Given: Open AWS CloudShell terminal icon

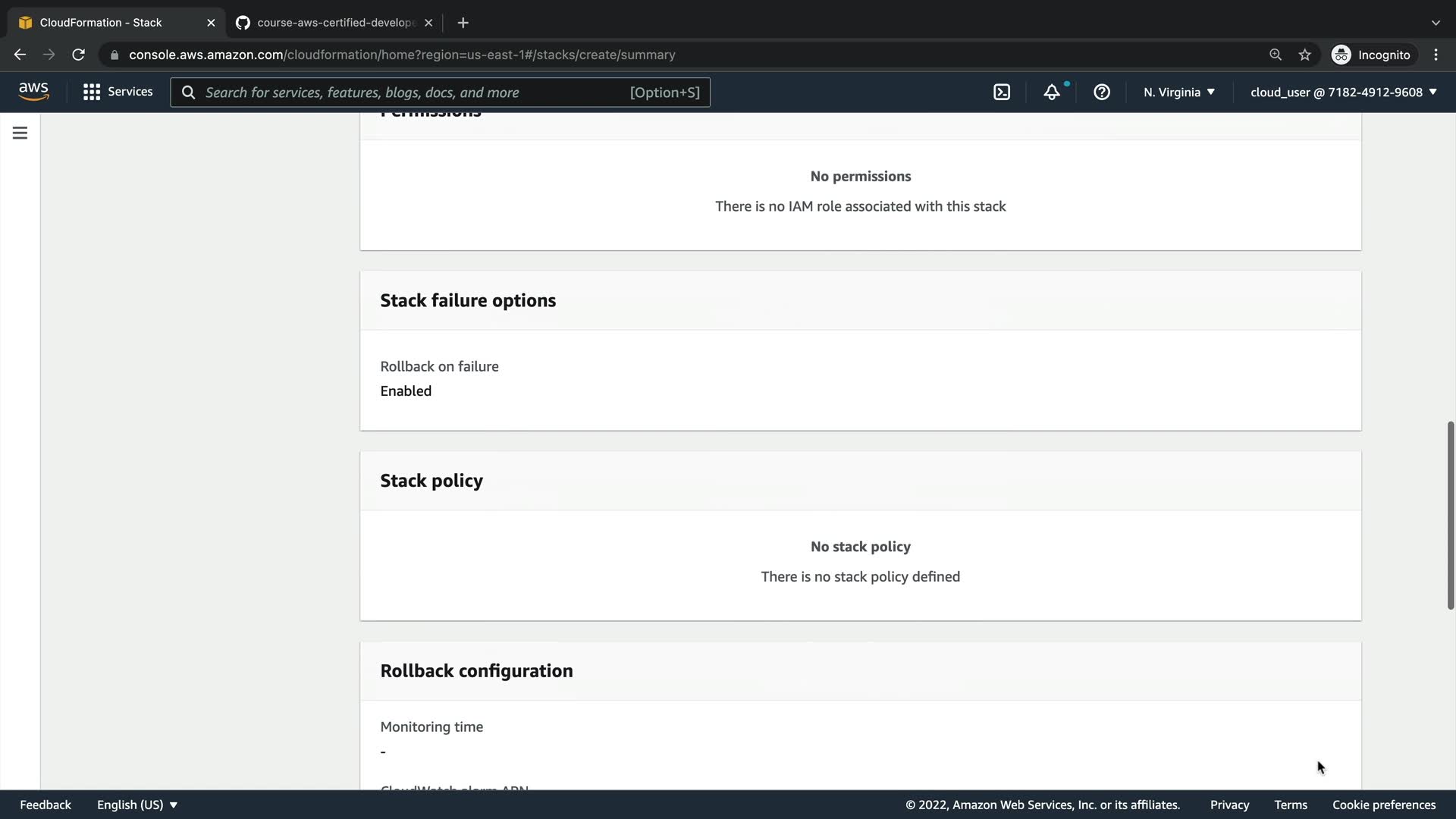Looking at the screenshot, I should tap(1002, 93).
